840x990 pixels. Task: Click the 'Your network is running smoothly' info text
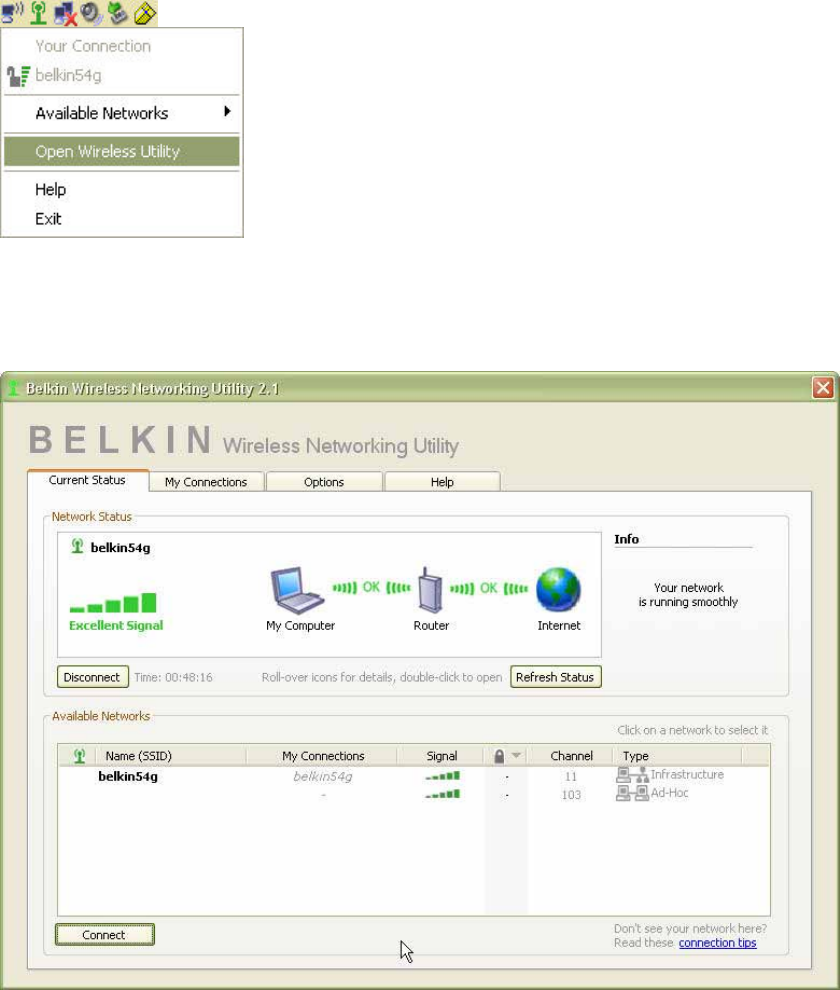pyautogui.click(x=688, y=595)
